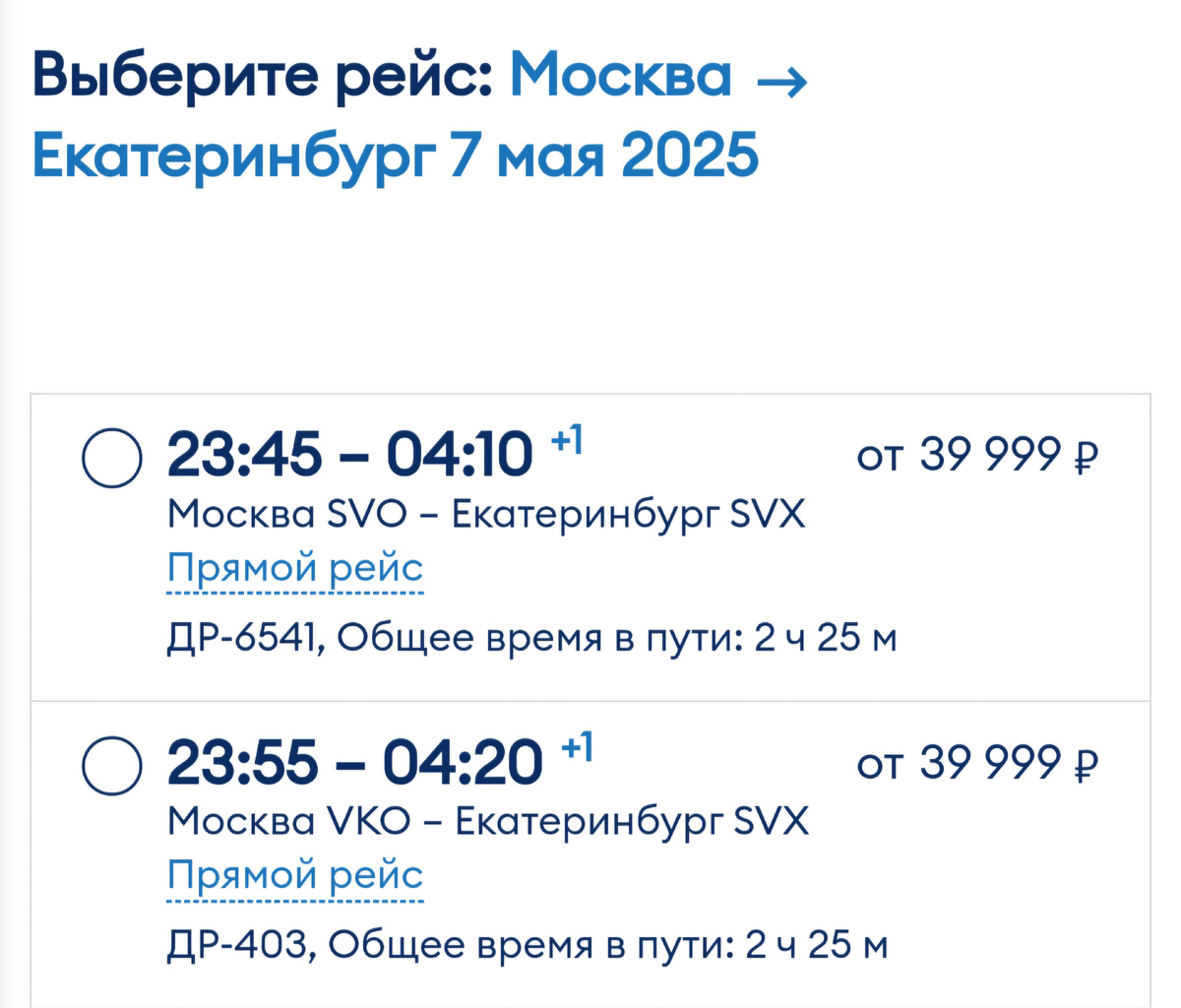This screenshot has width=1181, height=1008.
Task: Select the radio button for flight ДР-6541
Action: click(111, 456)
